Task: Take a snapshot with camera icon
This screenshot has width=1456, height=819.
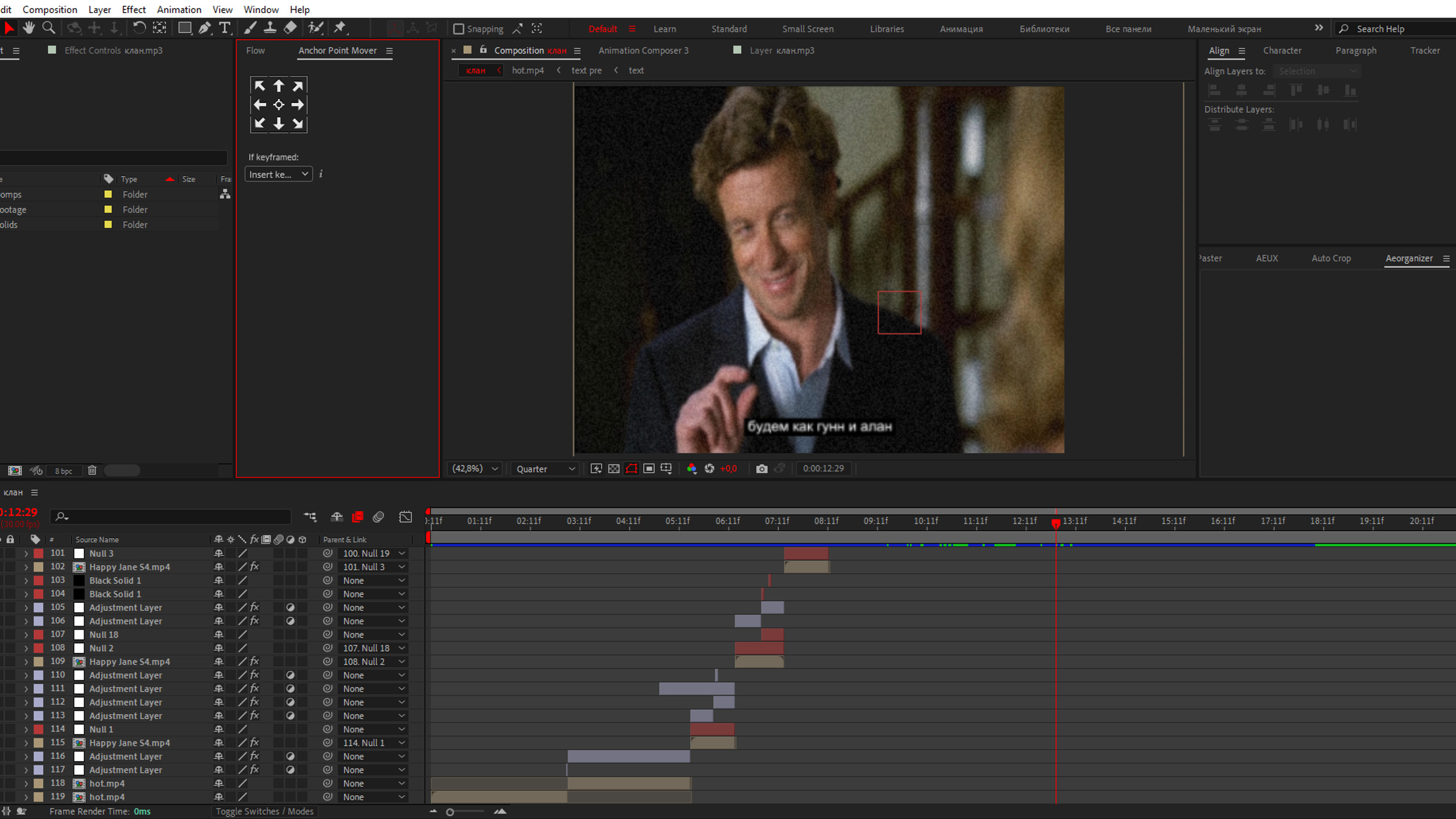Action: [762, 469]
